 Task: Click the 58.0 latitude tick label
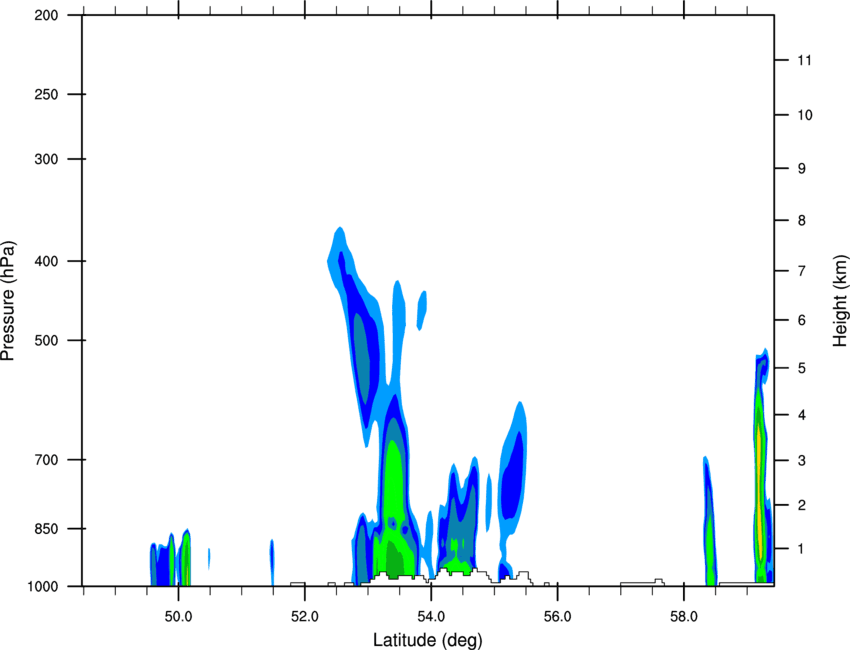pyautogui.click(x=684, y=617)
